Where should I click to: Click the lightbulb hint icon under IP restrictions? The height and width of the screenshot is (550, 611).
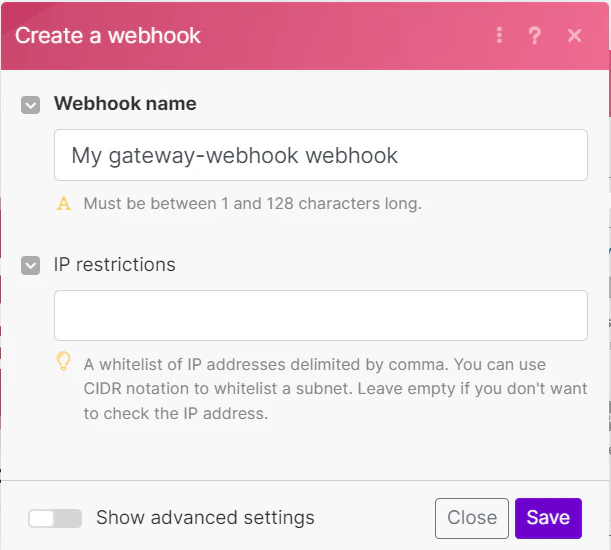(64, 361)
